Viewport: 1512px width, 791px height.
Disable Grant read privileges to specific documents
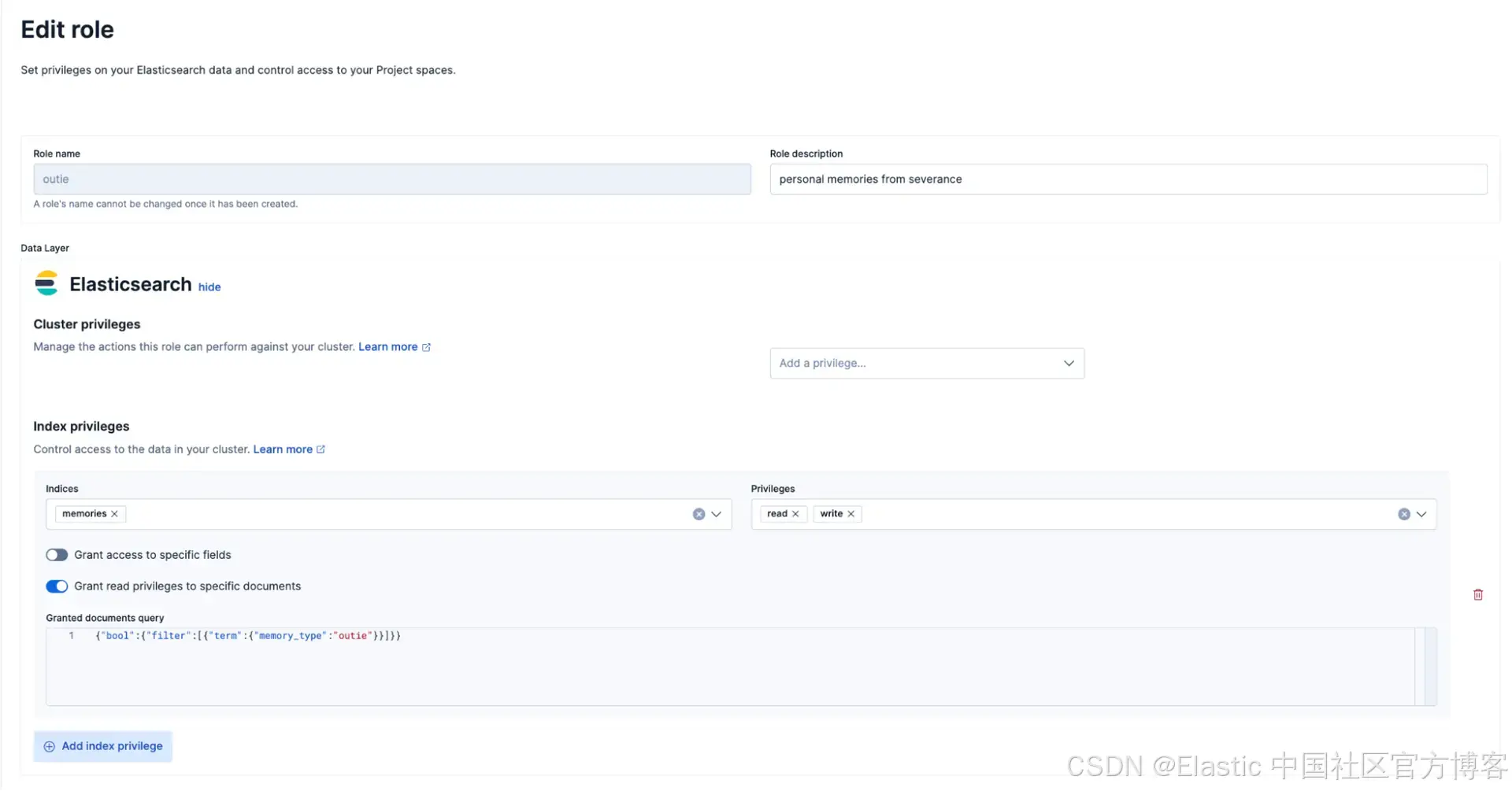(x=57, y=587)
